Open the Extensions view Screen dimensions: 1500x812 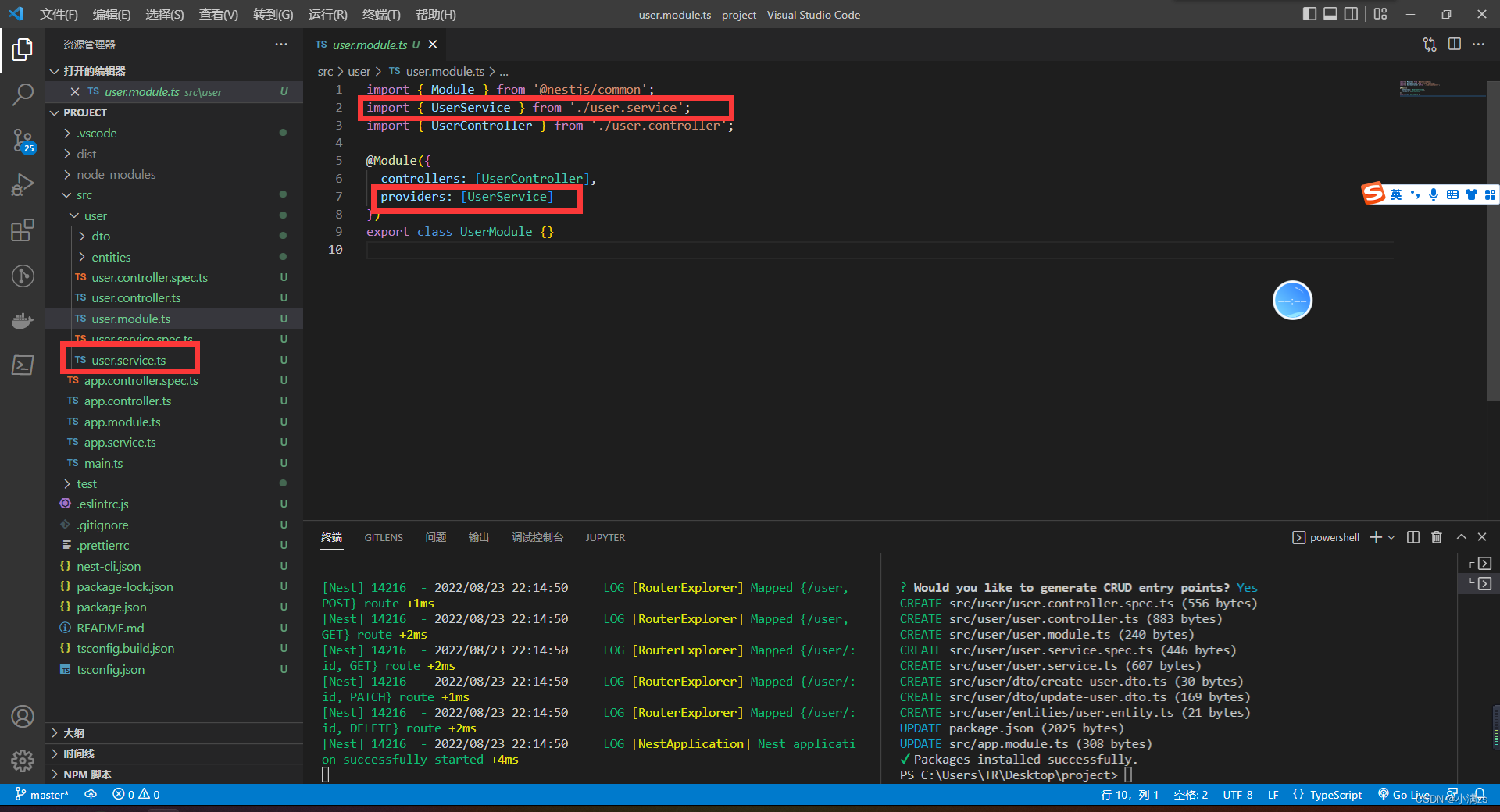click(x=23, y=230)
